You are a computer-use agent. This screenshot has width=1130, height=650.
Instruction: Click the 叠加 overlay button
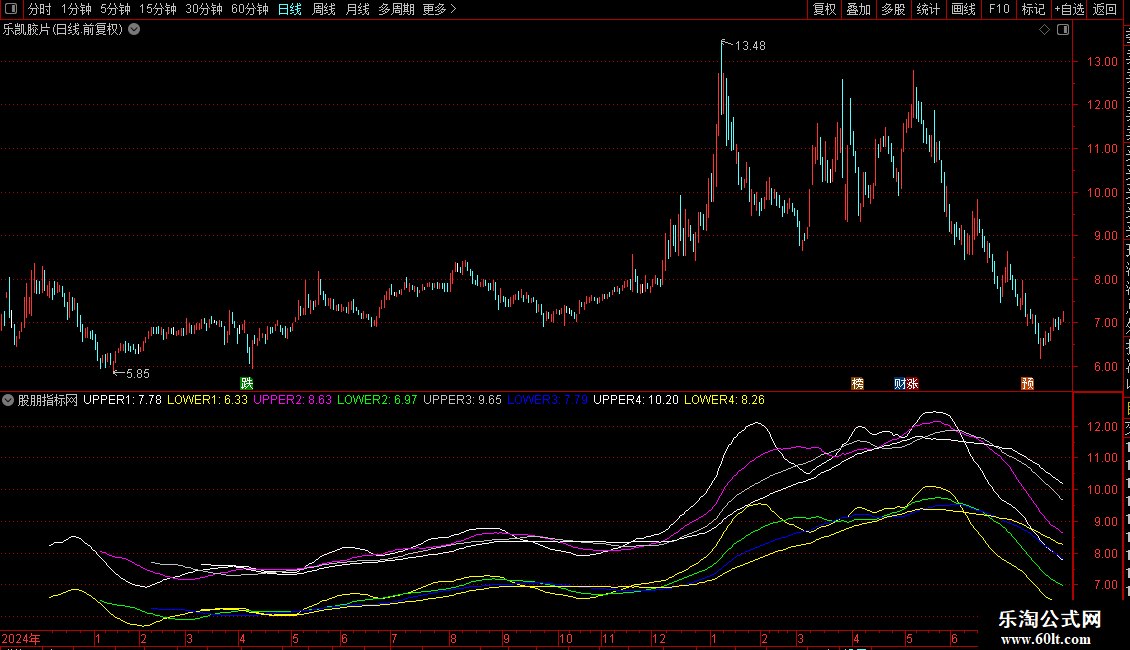tap(858, 9)
